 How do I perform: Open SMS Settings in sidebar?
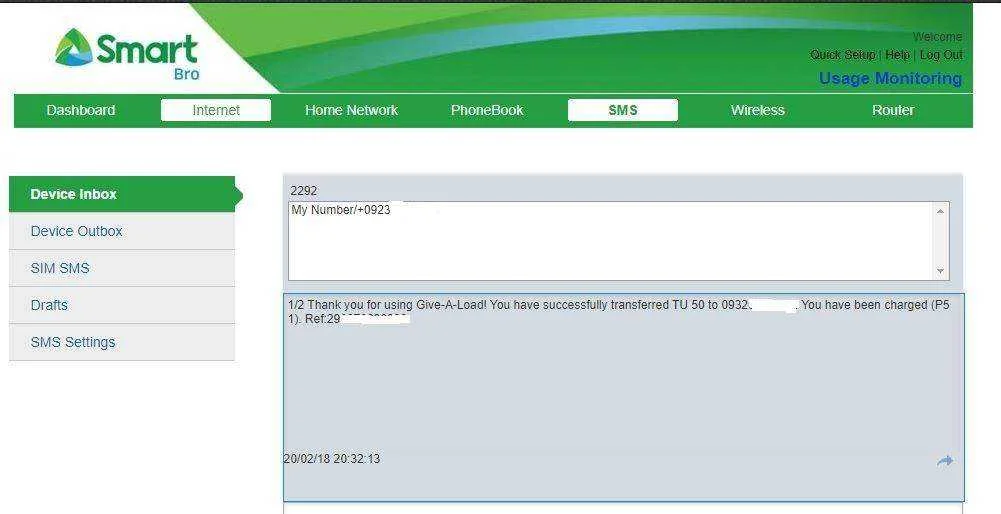point(122,342)
